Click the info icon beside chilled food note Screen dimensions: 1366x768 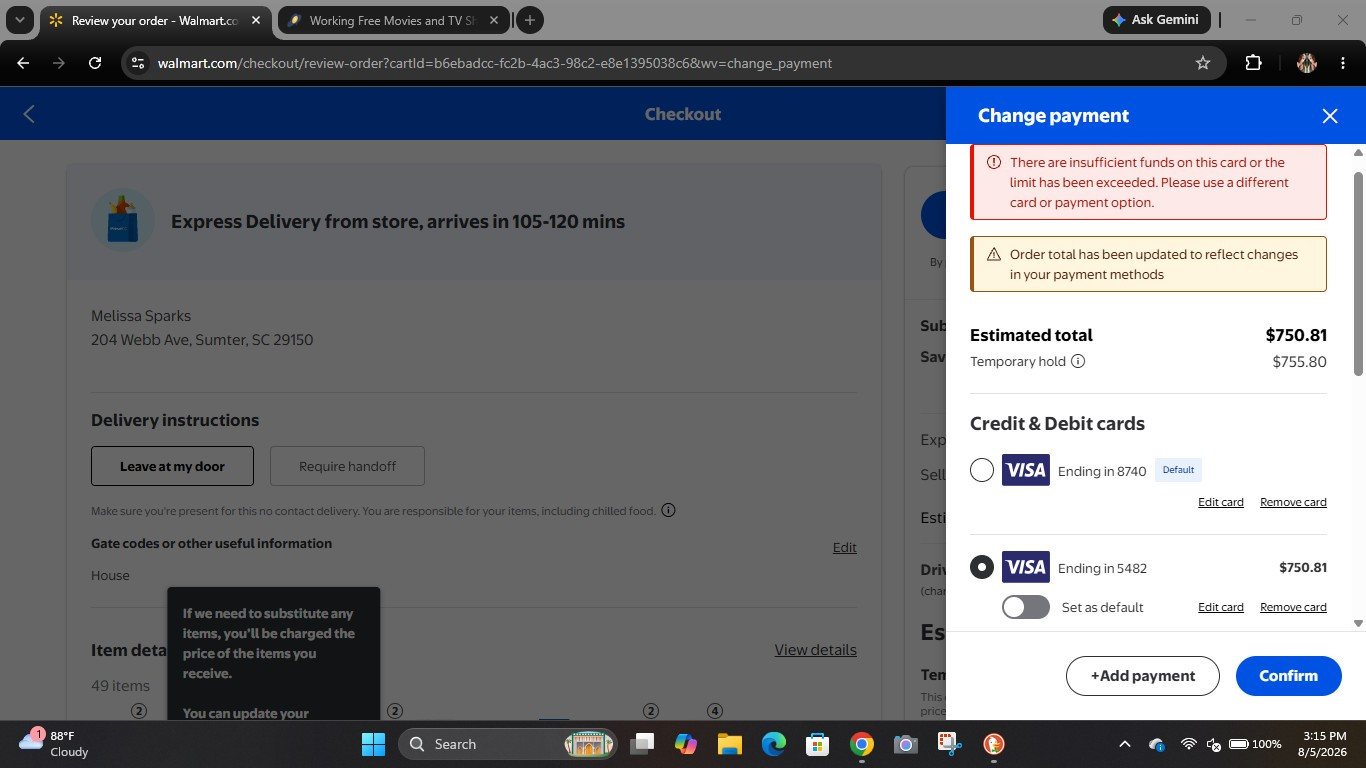pos(669,510)
